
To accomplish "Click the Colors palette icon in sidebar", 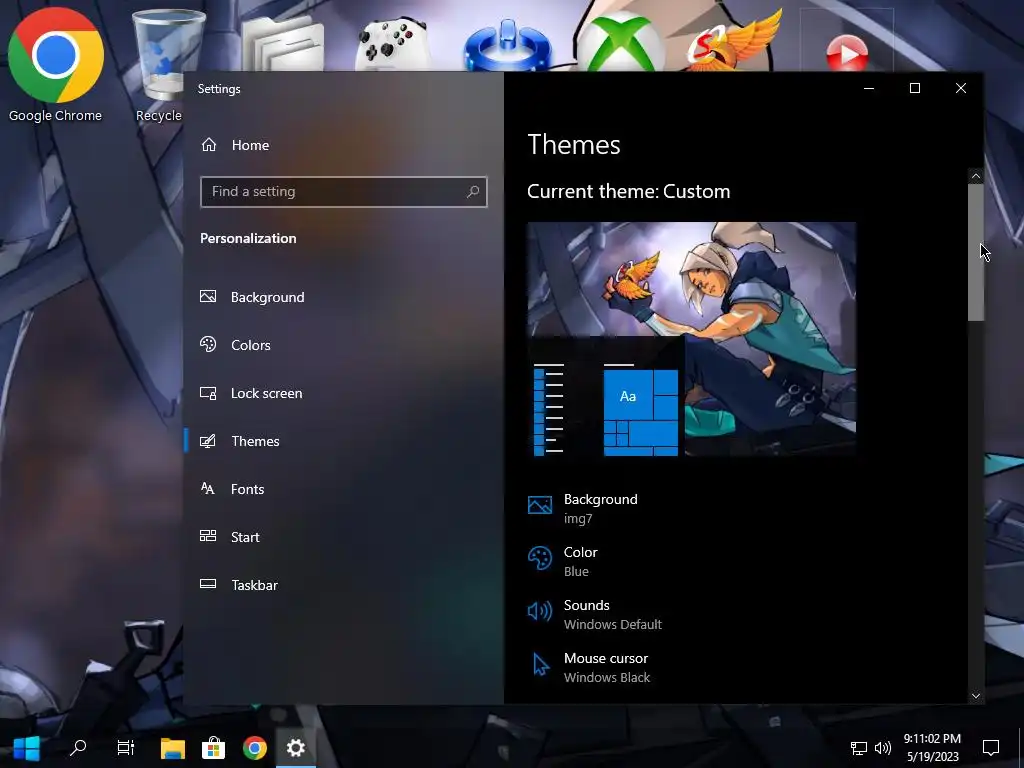I will pyautogui.click(x=208, y=344).
